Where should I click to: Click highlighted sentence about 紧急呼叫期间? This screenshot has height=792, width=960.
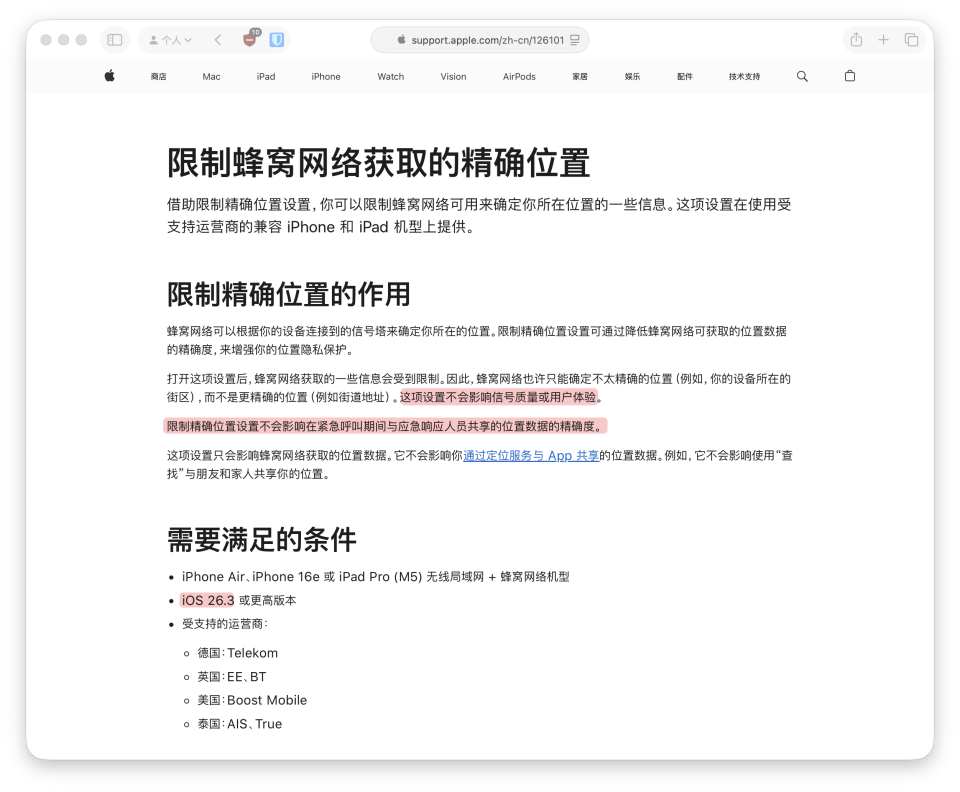[385, 426]
